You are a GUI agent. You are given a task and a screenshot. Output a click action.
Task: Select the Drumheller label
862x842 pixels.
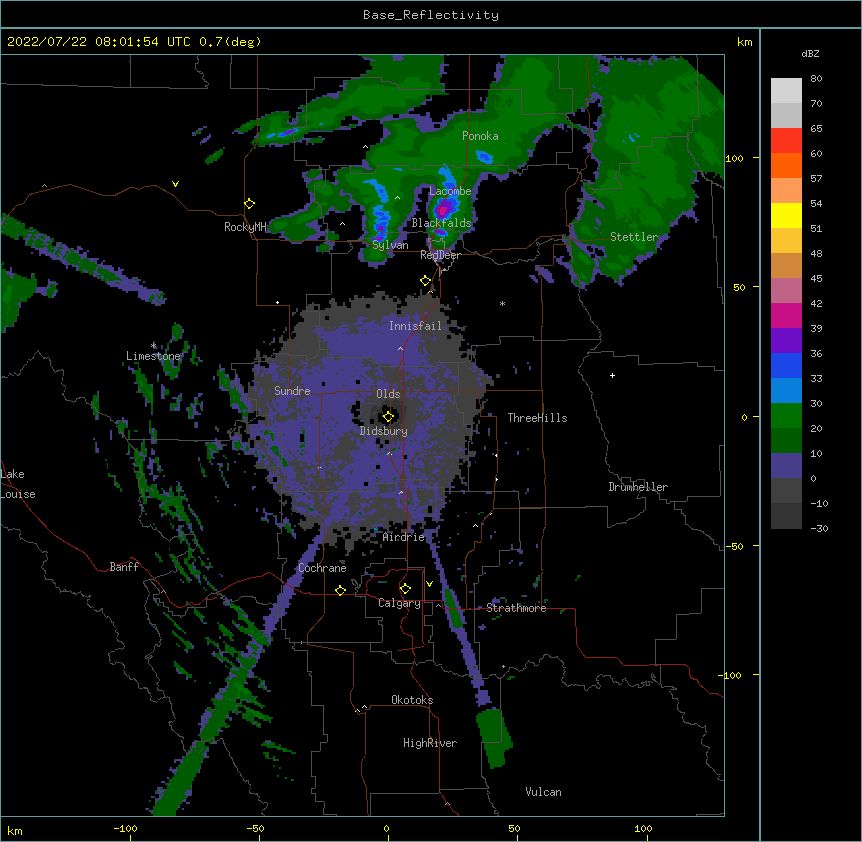click(638, 487)
